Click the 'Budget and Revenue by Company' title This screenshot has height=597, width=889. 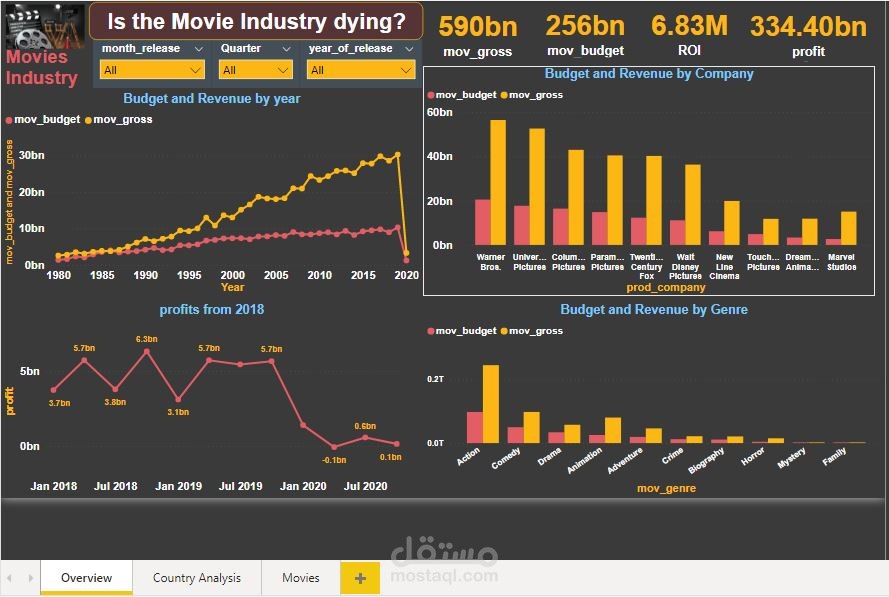649,74
